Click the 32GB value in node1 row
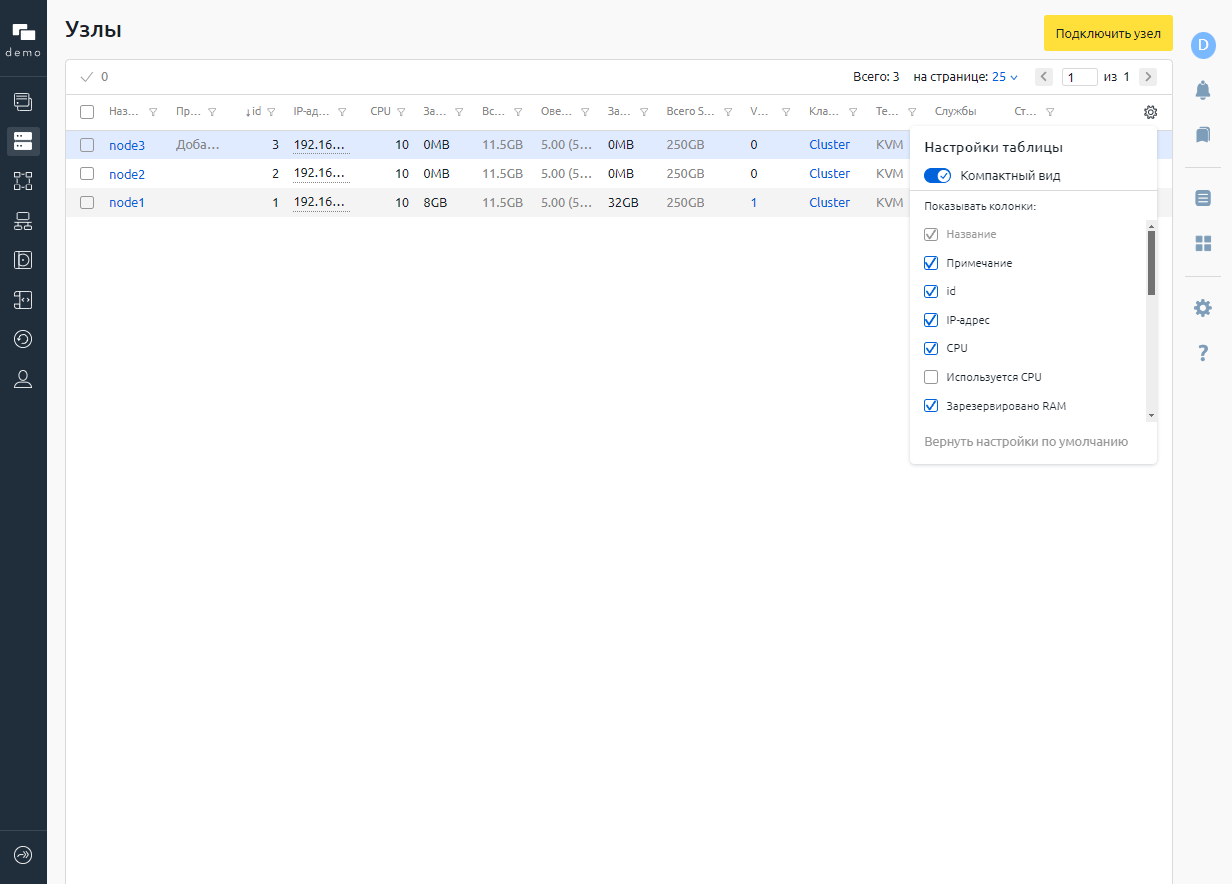1232x884 pixels. 623,202
